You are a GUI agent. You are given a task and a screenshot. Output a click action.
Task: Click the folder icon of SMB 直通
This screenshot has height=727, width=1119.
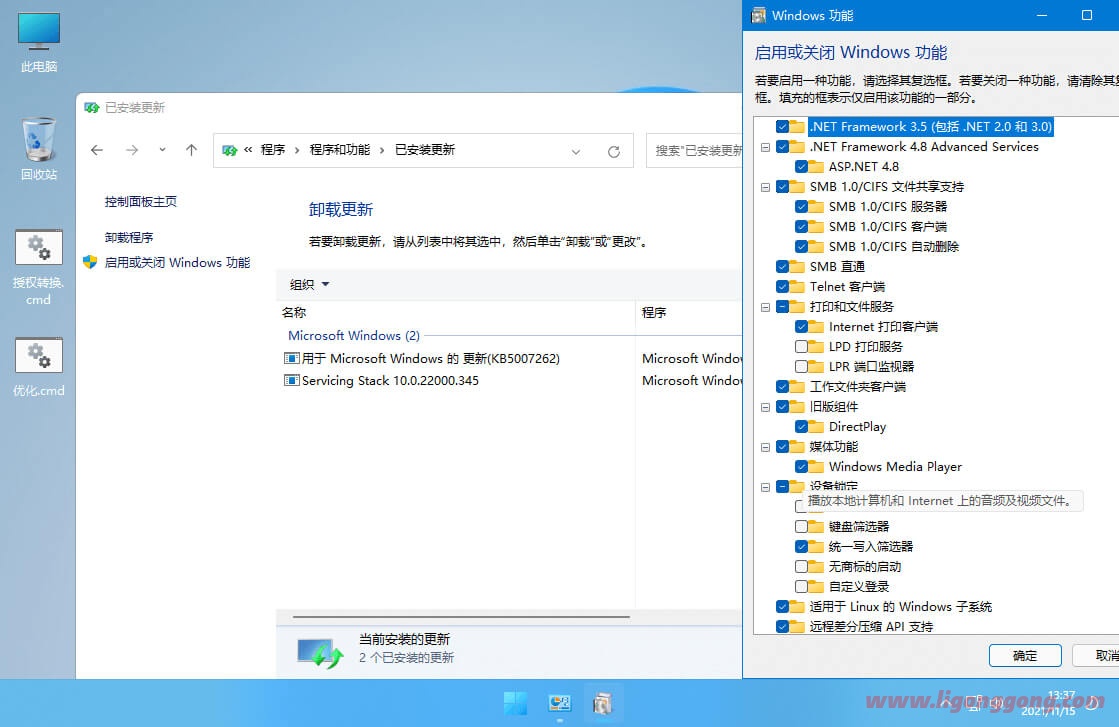(x=796, y=267)
